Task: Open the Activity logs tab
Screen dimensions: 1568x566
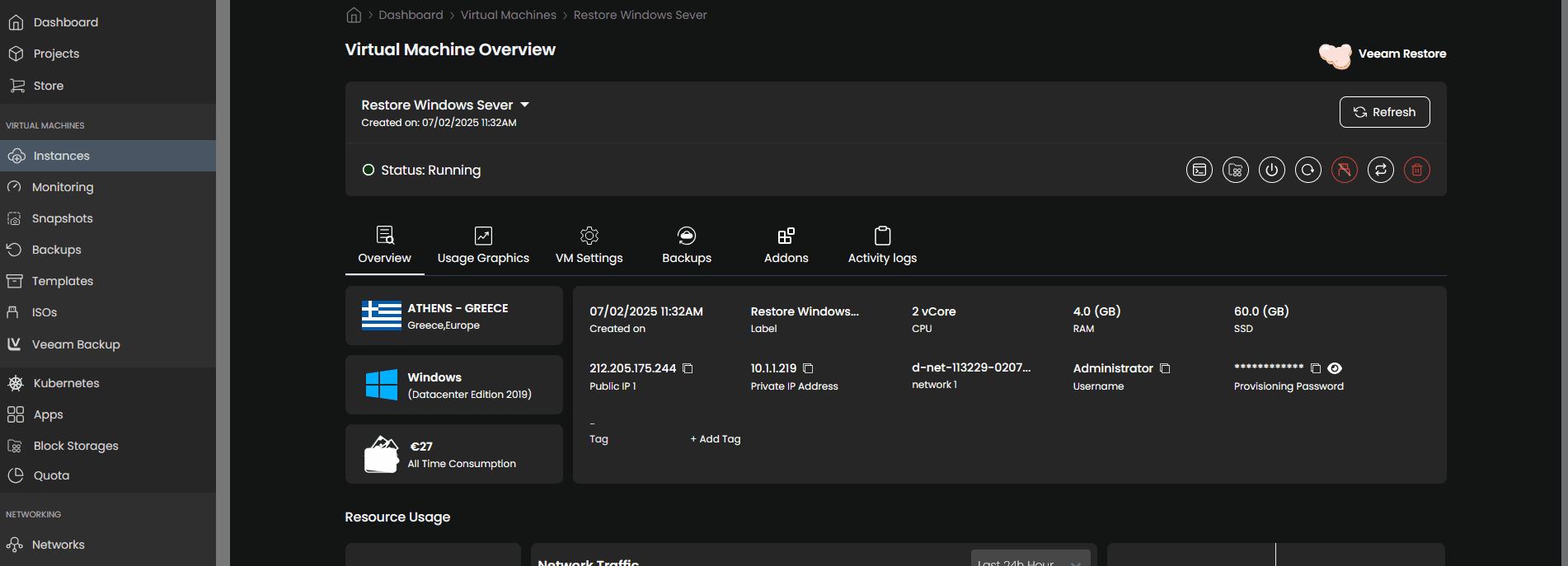Action: (882, 246)
